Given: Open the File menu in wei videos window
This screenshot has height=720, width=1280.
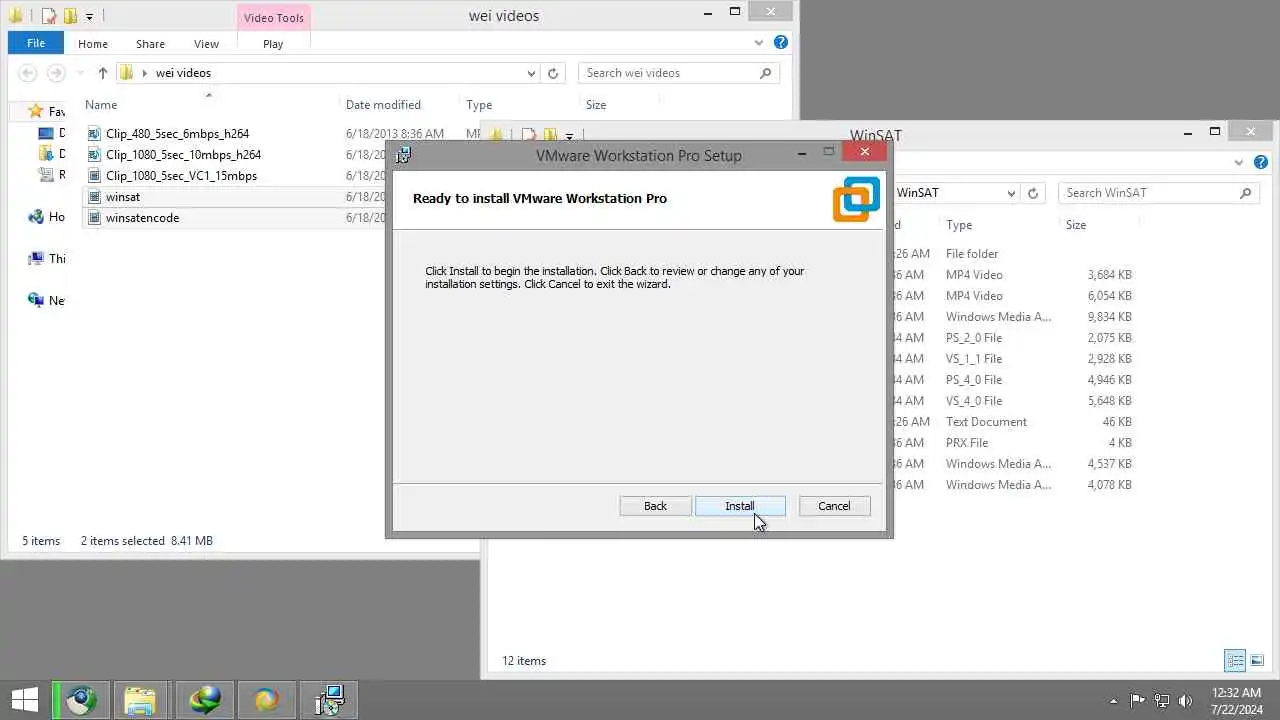Looking at the screenshot, I should (36, 43).
